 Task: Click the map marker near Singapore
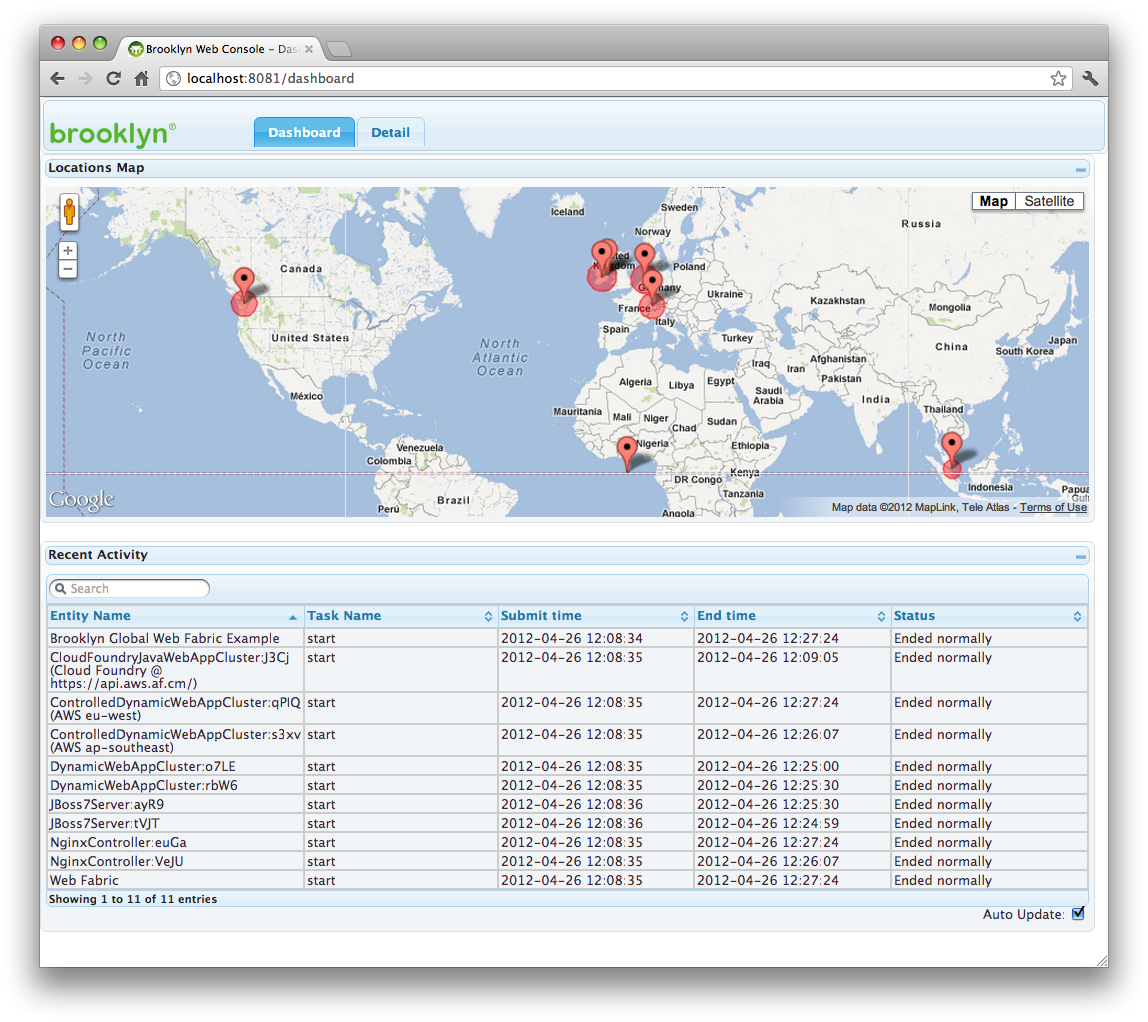(x=952, y=448)
